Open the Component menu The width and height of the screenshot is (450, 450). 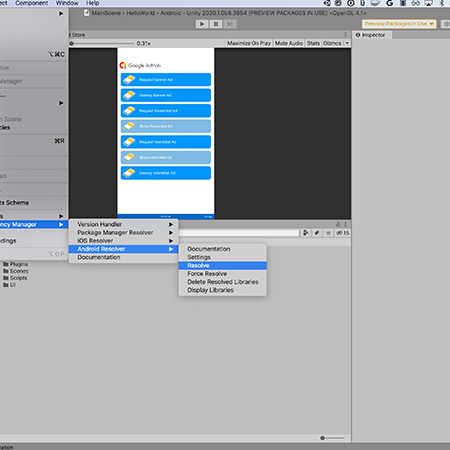click(31, 3)
